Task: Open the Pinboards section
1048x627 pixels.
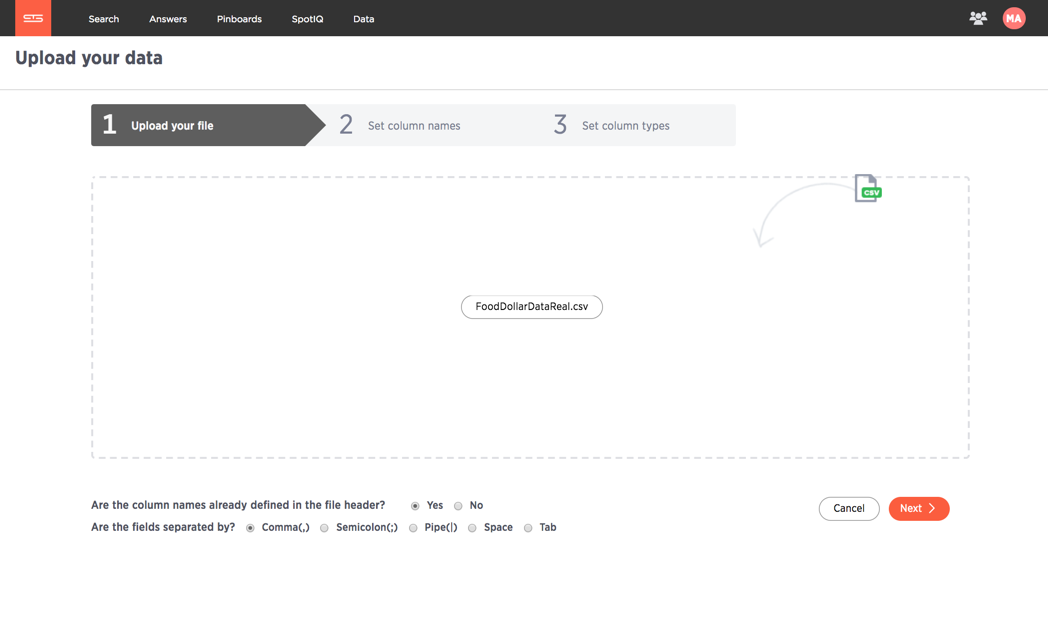Action: tap(239, 19)
